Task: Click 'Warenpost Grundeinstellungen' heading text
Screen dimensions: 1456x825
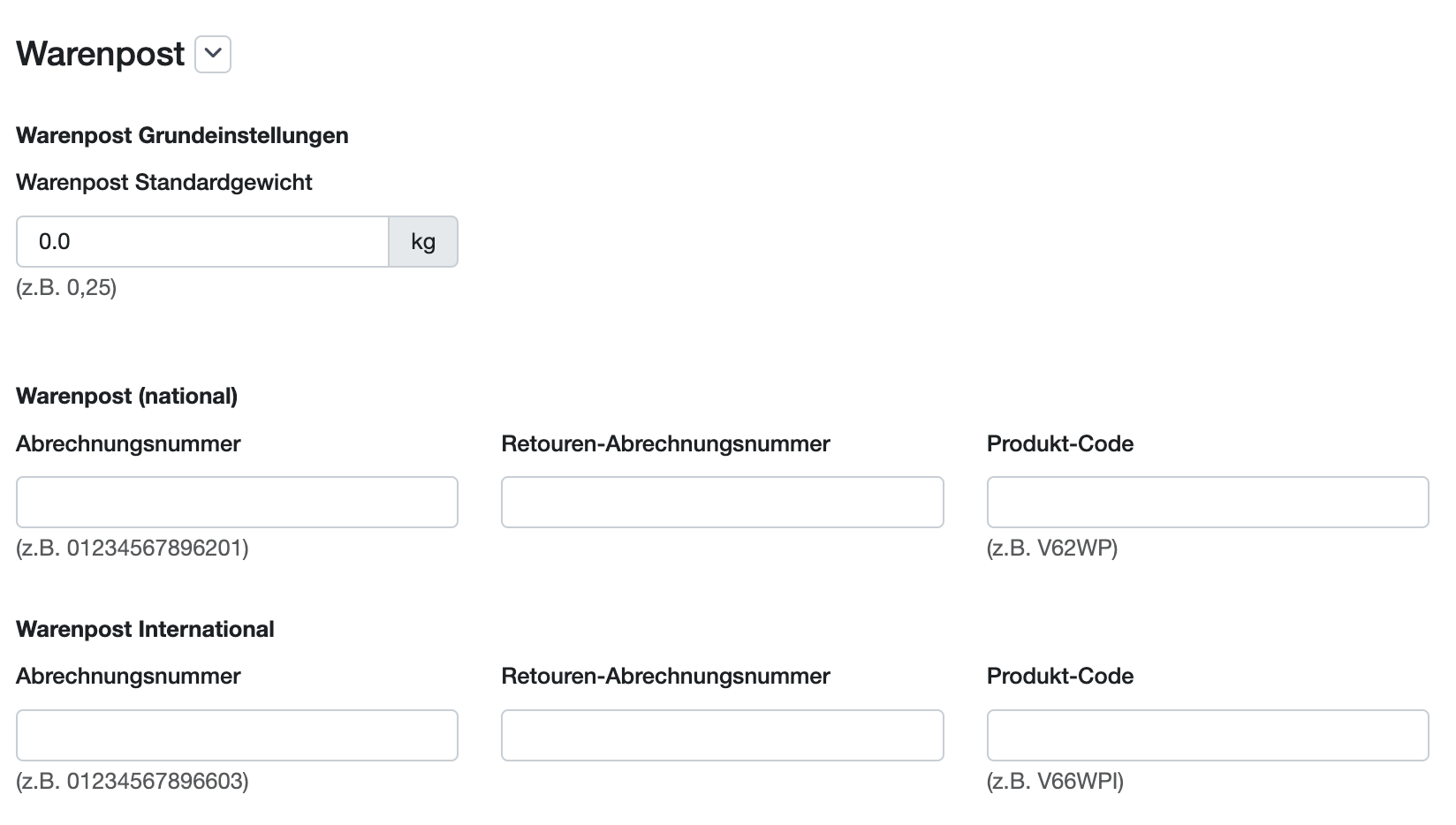Action: 182,135
